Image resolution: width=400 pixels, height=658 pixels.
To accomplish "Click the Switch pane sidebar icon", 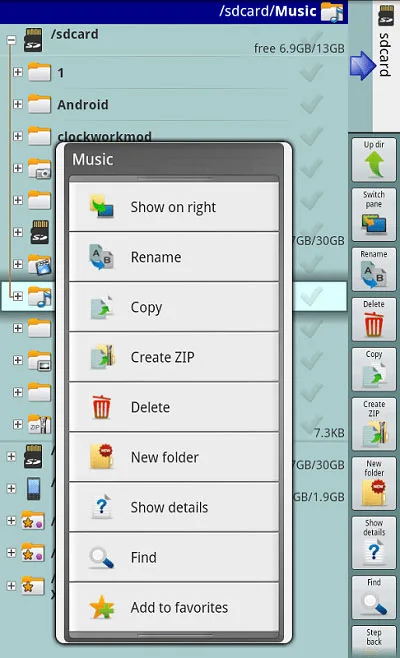I will tap(374, 214).
